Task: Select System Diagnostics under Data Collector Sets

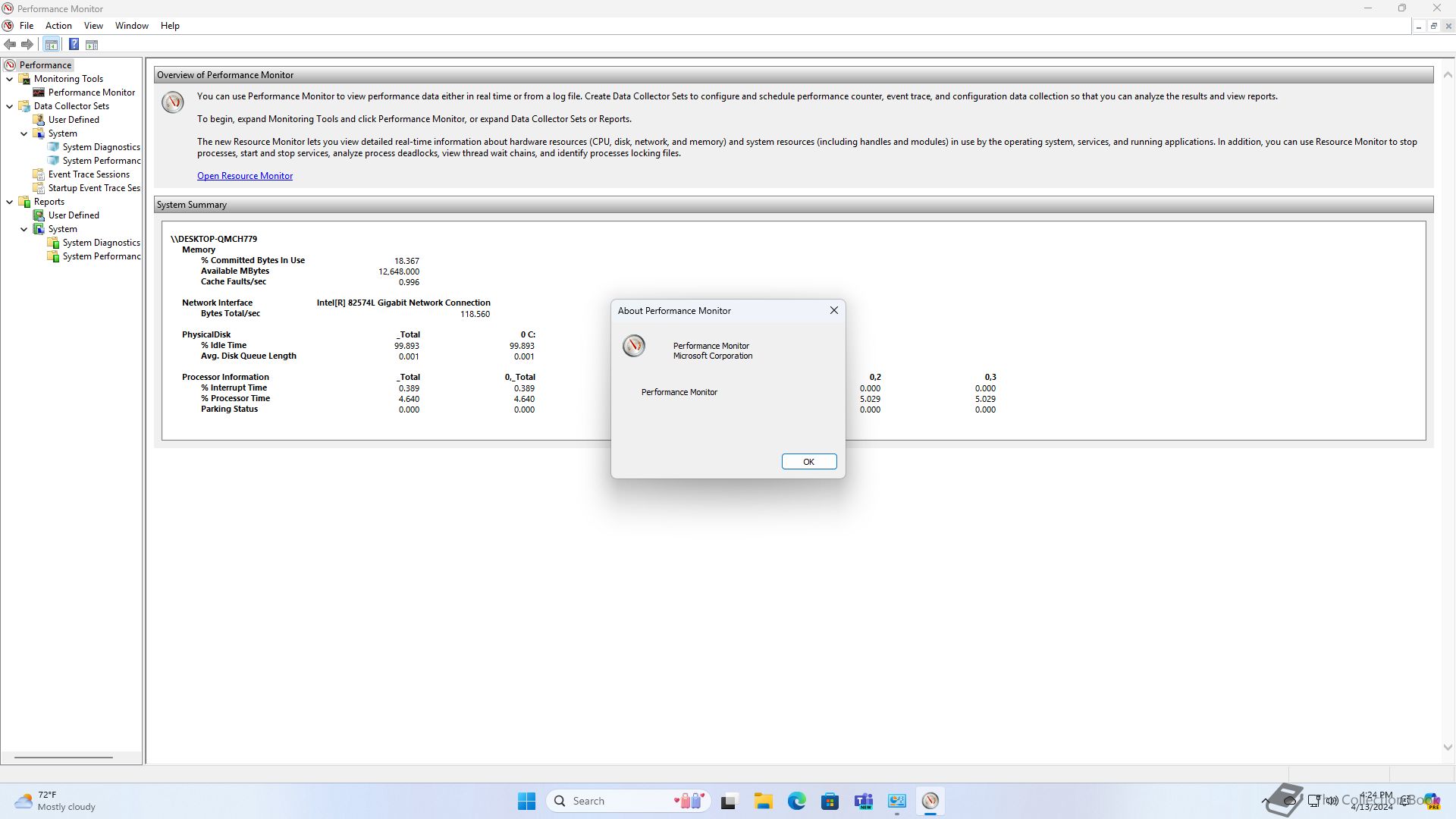Action: click(x=102, y=147)
